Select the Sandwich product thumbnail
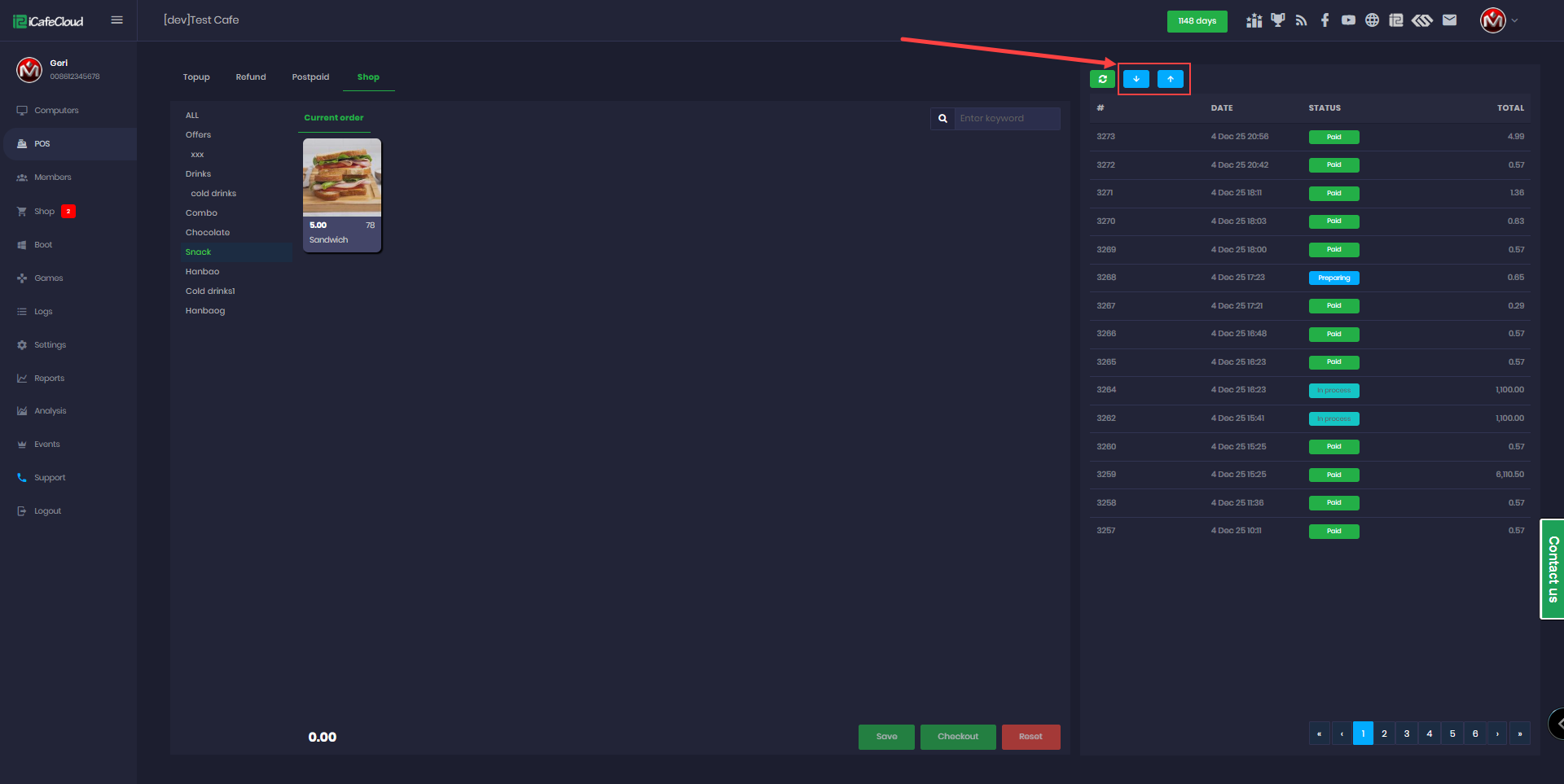The width and height of the screenshot is (1564, 784). click(342, 177)
